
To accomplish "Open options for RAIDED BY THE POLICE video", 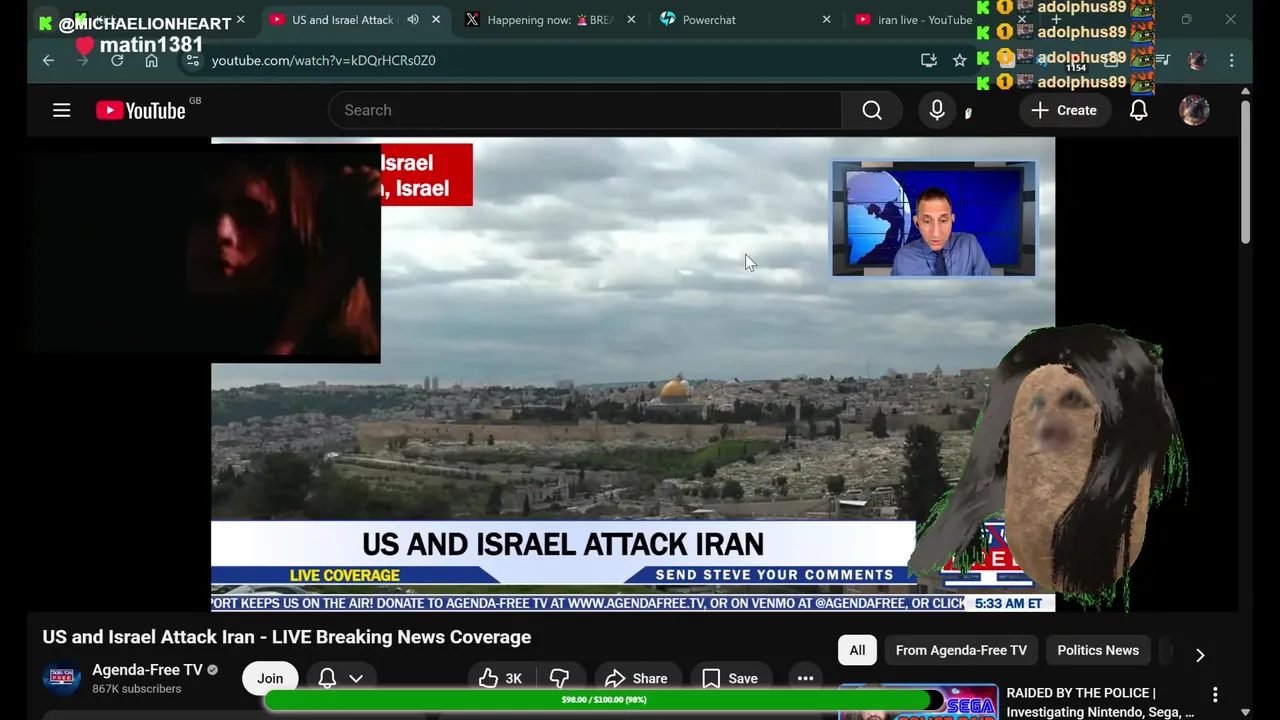I will [x=1215, y=694].
